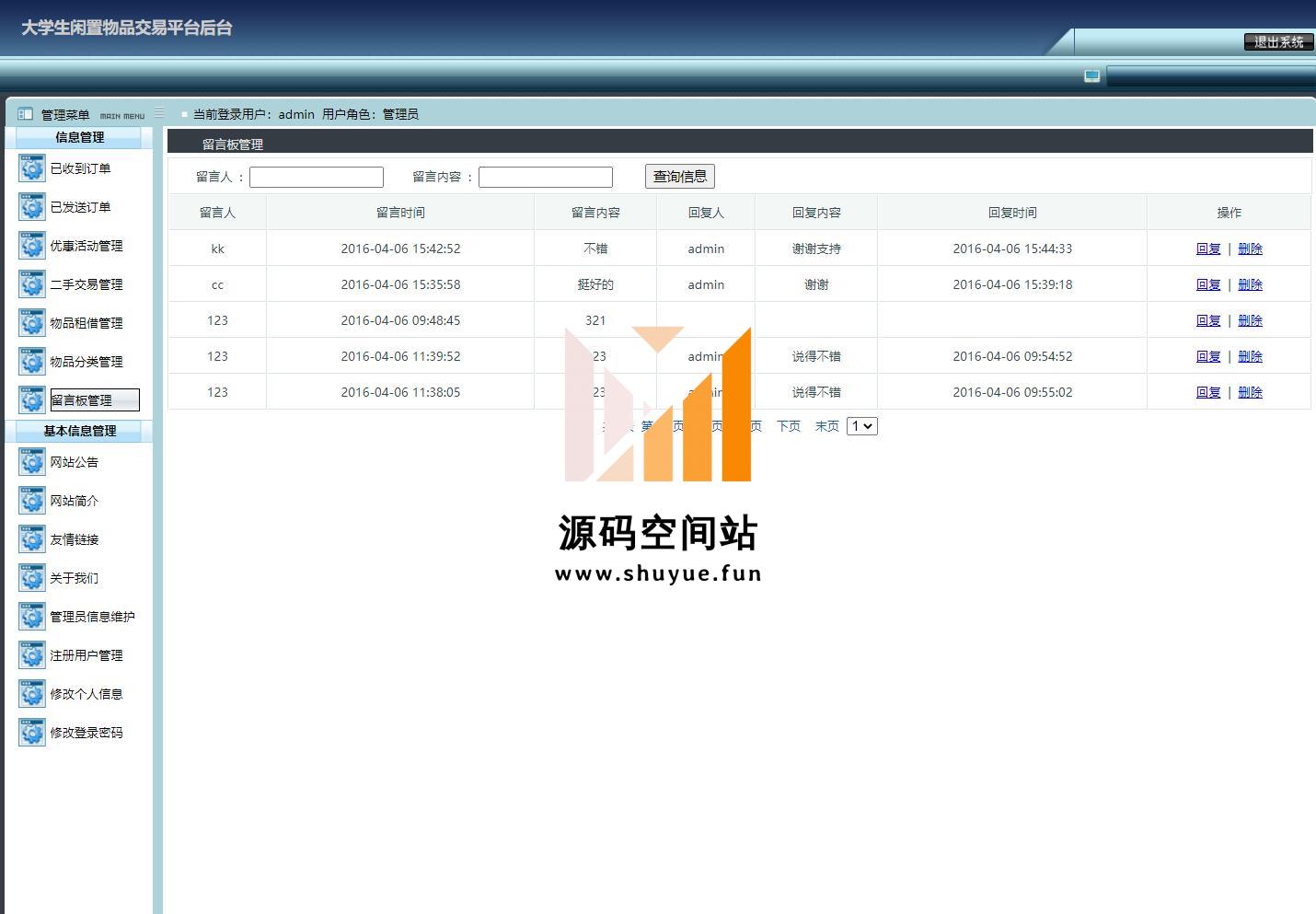Click the gear icon beside 友情链接
1316x914 pixels.
coord(32,539)
